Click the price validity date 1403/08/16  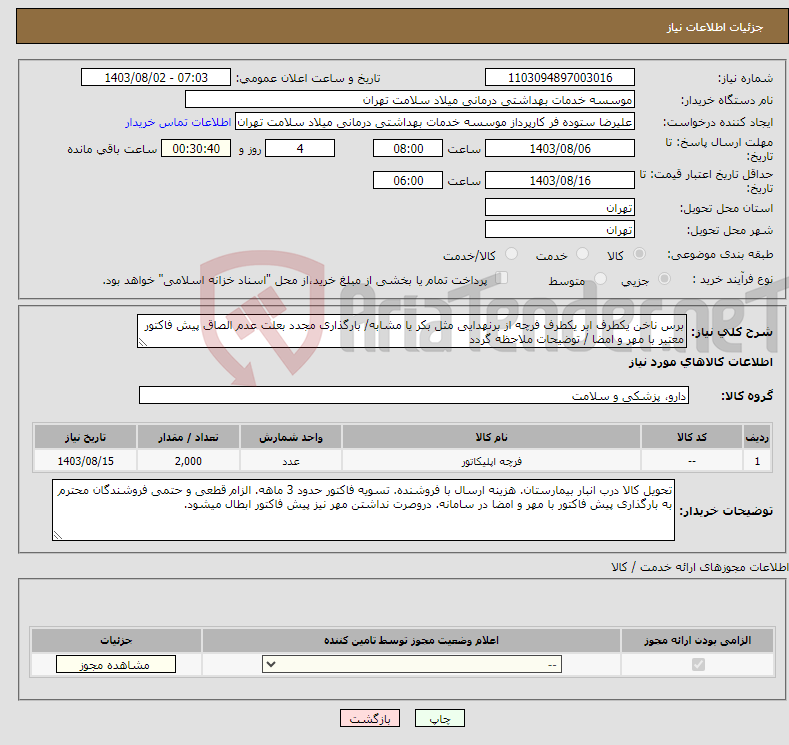(x=560, y=180)
